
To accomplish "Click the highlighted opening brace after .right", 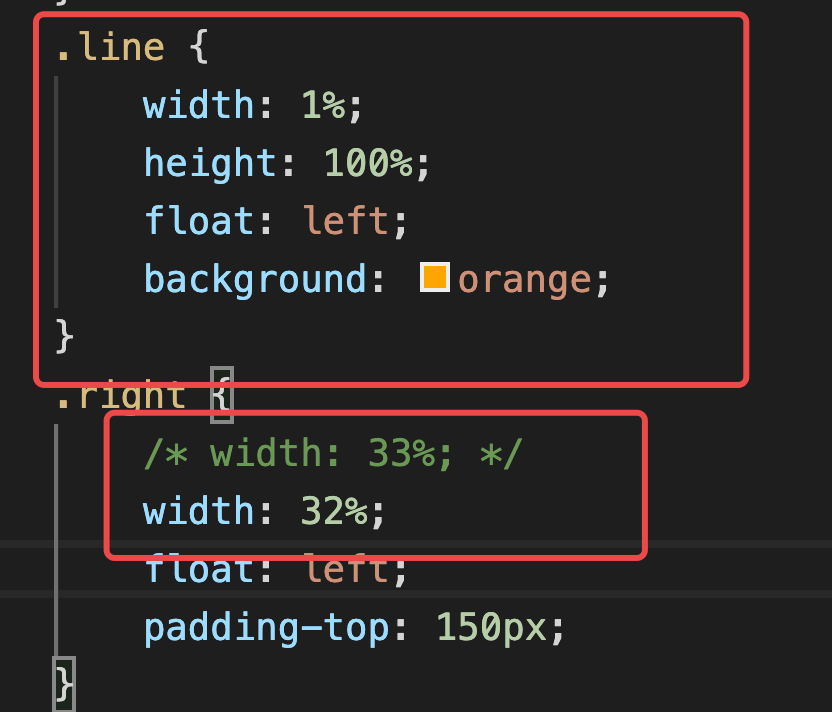I will pos(221,396).
